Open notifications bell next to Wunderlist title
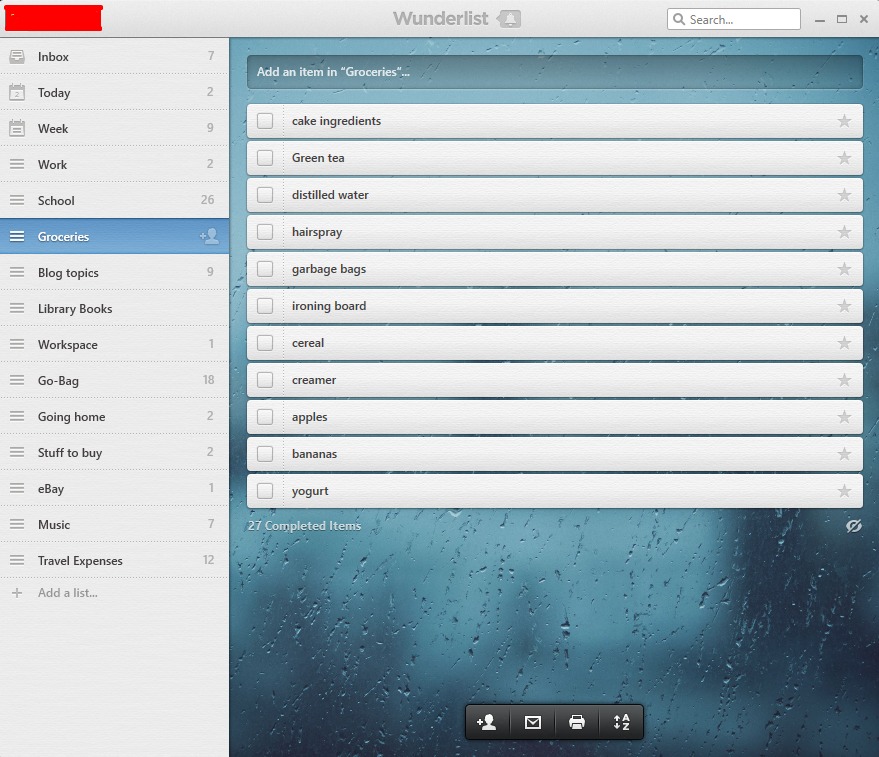Screen dimensions: 879x757 coord(509,19)
